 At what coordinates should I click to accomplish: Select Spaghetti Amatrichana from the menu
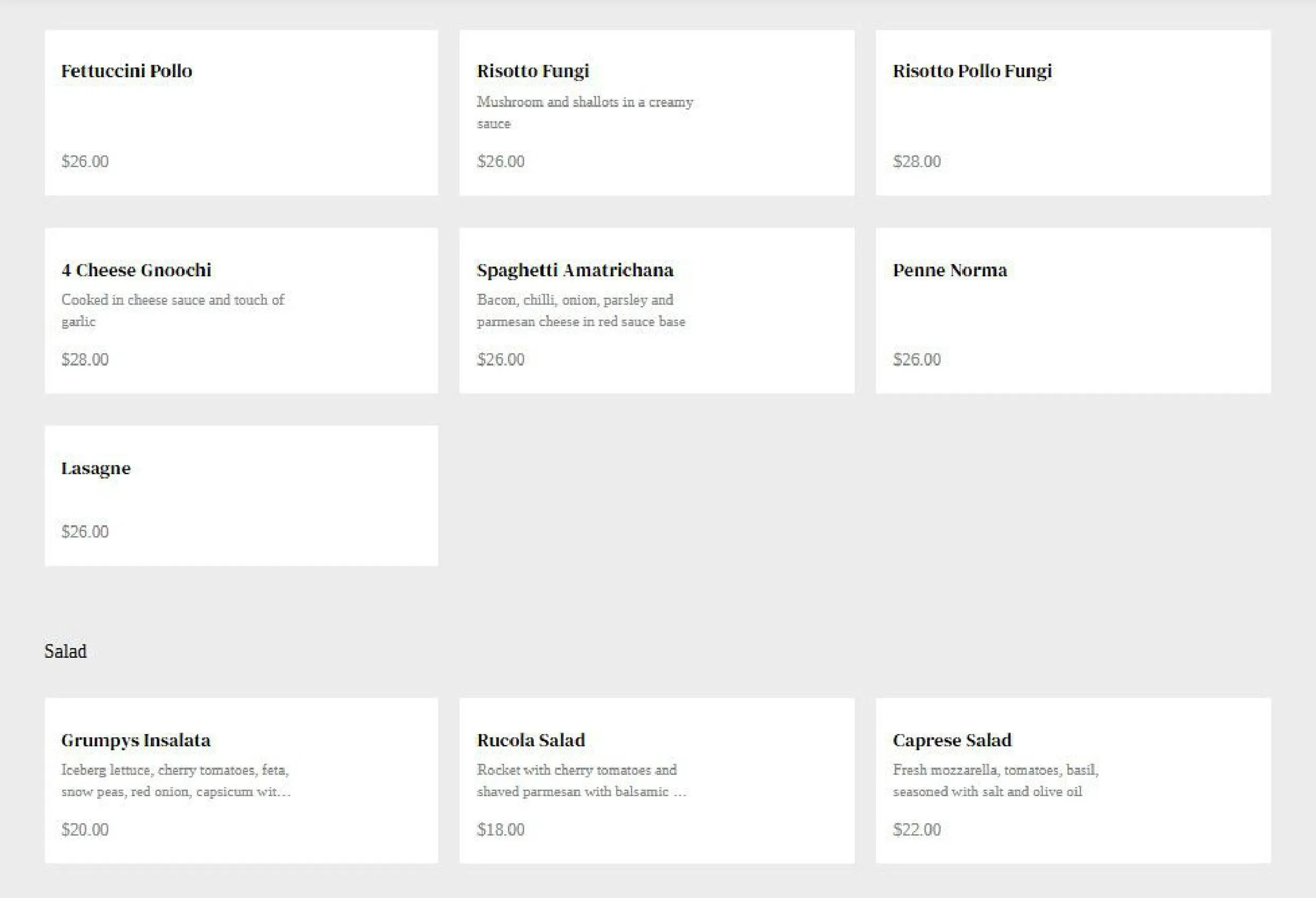tap(657, 311)
